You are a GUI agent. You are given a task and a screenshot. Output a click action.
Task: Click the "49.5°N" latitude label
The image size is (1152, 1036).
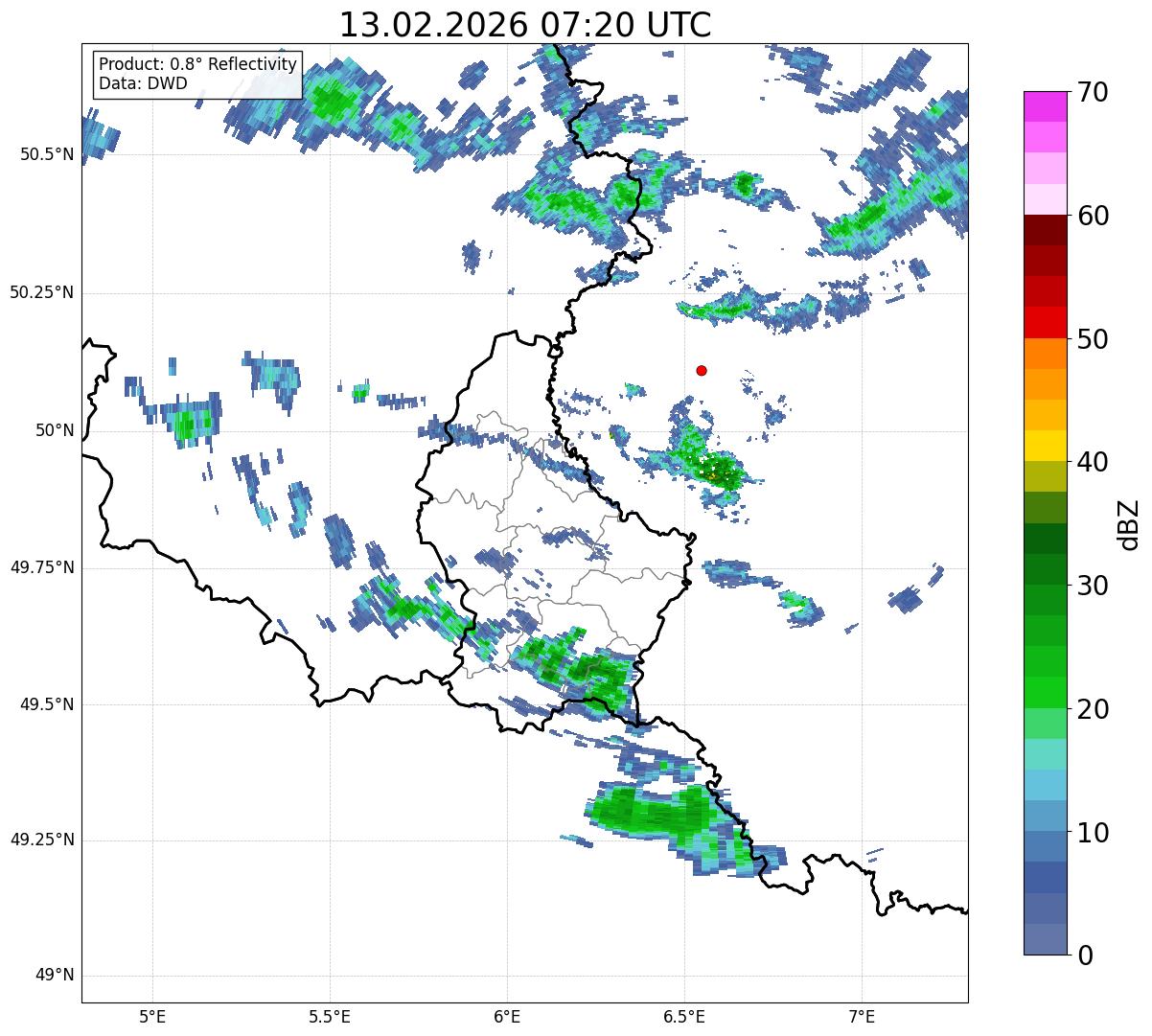tap(46, 704)
